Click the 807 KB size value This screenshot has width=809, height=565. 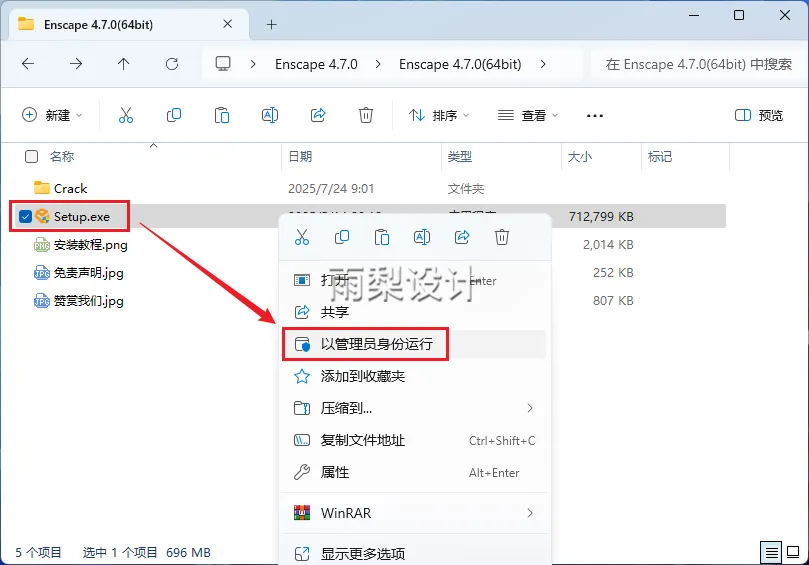(613, 300)
